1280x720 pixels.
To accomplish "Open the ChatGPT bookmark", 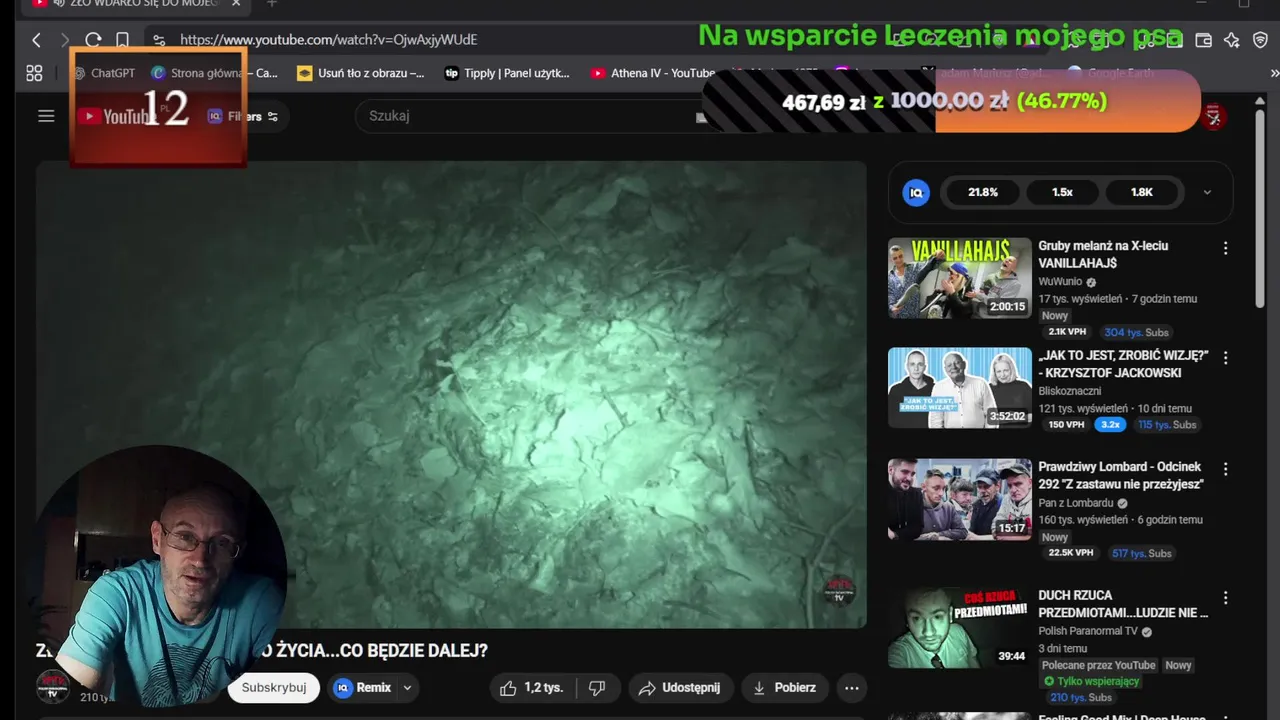I will click(x=104, y=73).
